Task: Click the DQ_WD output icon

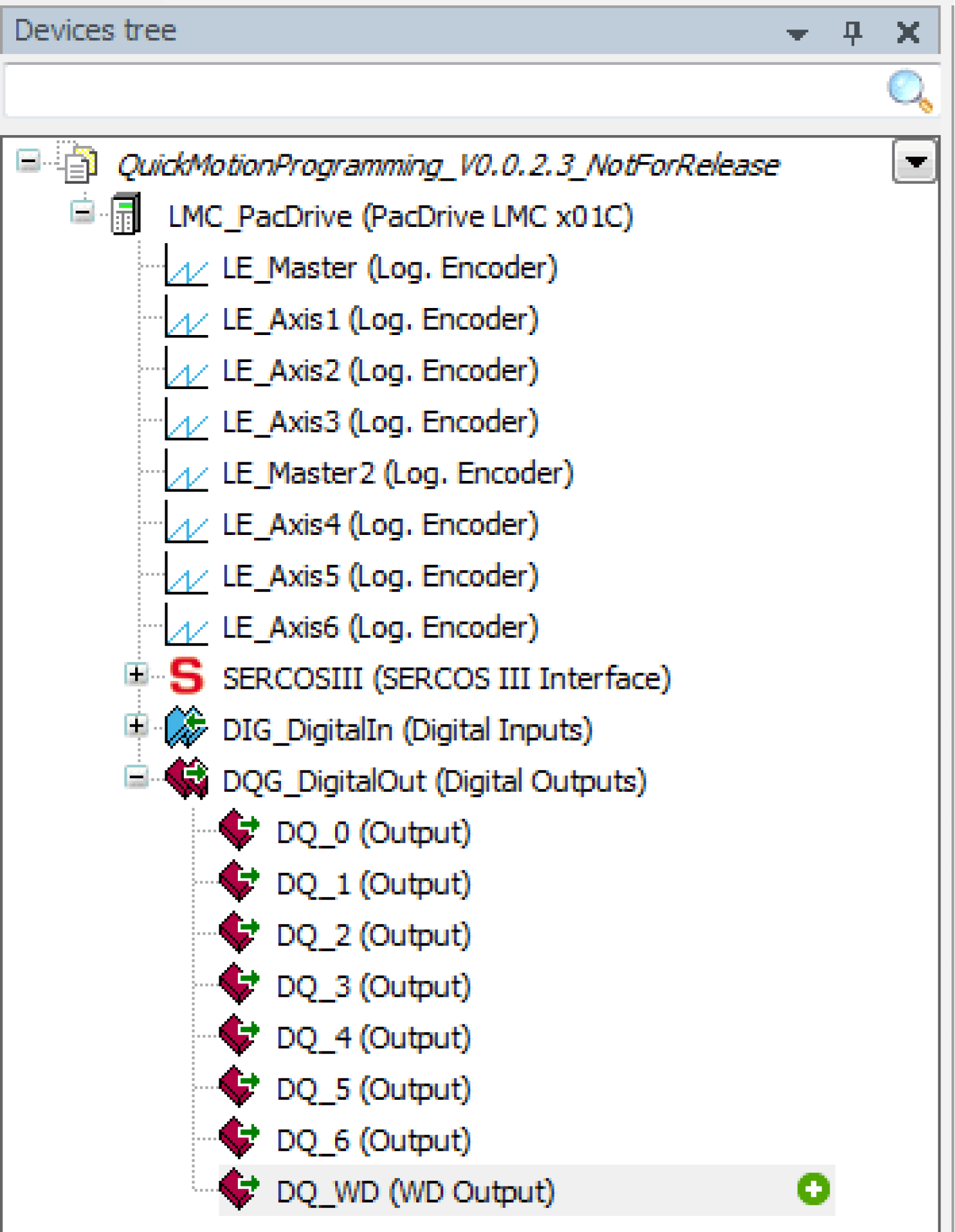Action: pyautogui.click(x=239, y=1190)
